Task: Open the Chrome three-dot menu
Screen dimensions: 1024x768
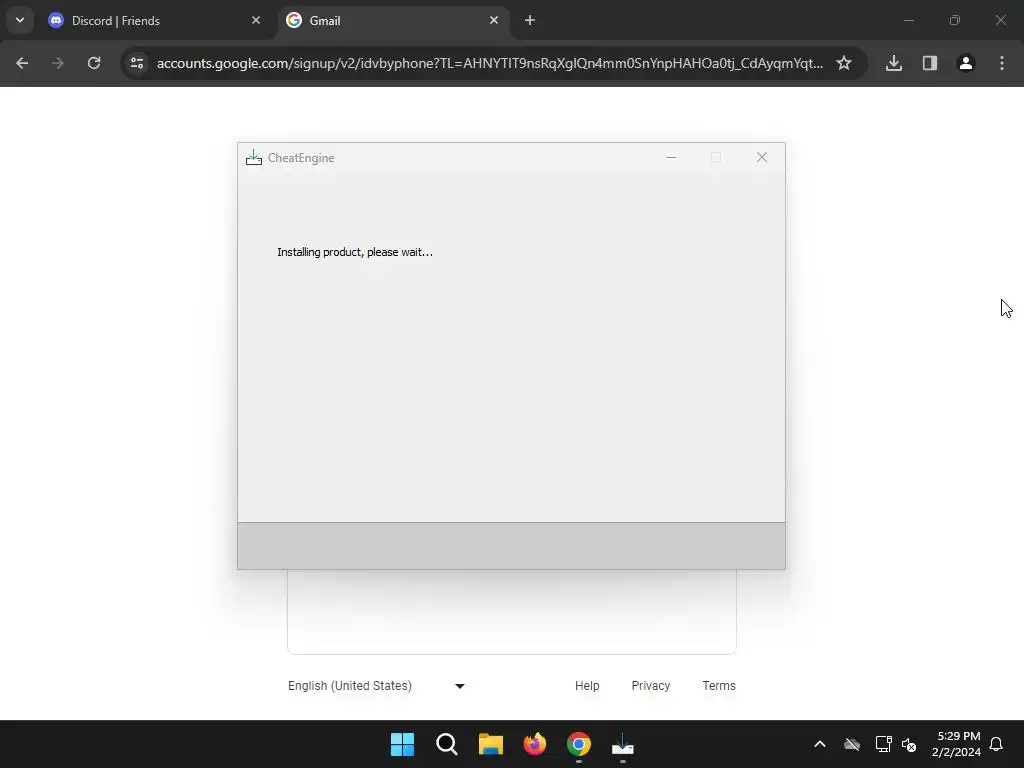Action: click(1002, 63)
